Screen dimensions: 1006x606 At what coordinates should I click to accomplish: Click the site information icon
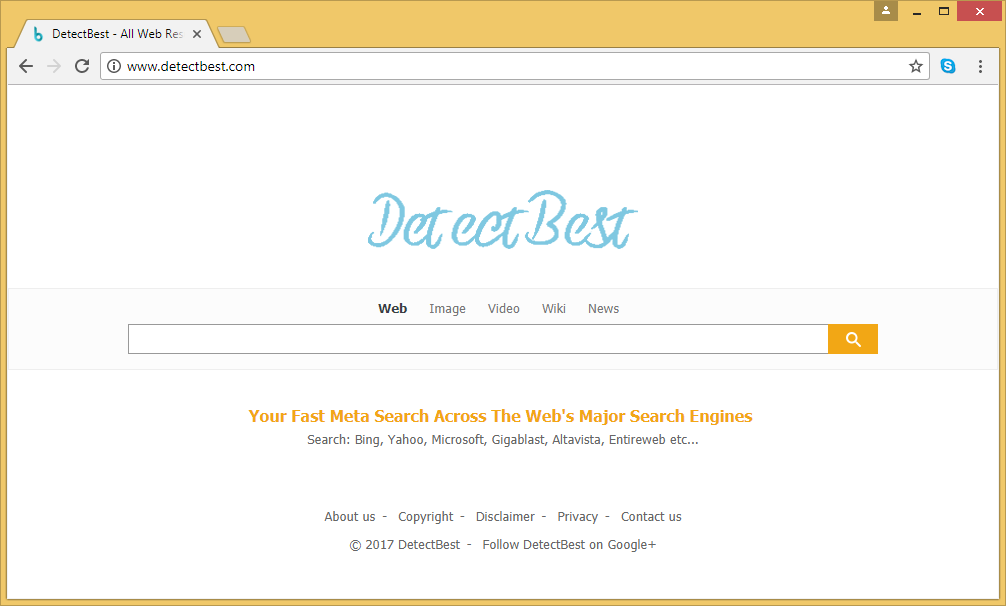(114, 66)
